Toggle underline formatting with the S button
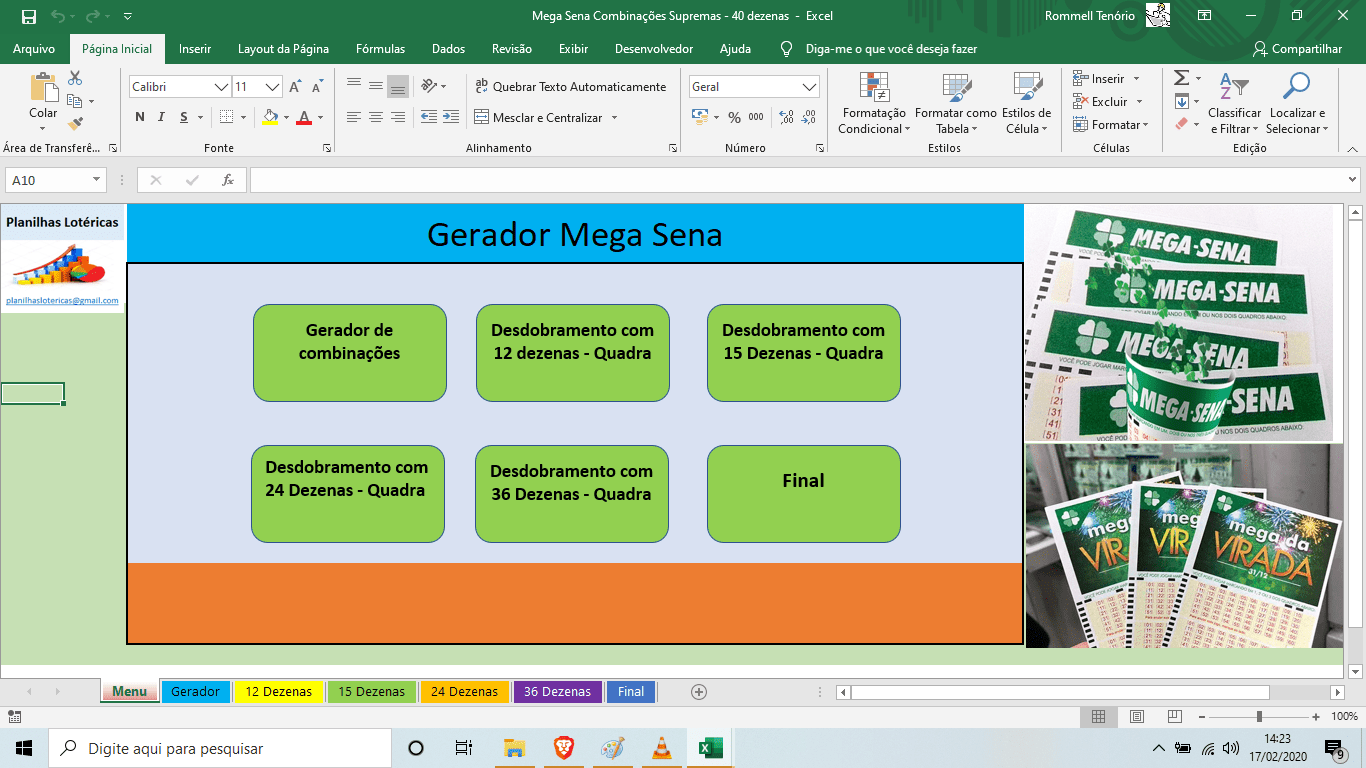The image size is (1366, 768). click(184, 117)
